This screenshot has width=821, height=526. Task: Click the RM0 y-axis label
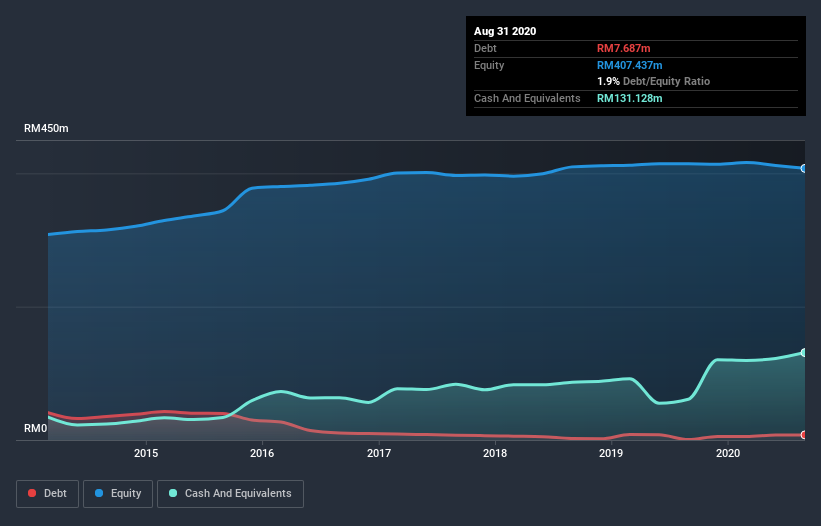[x=36, y=429]
